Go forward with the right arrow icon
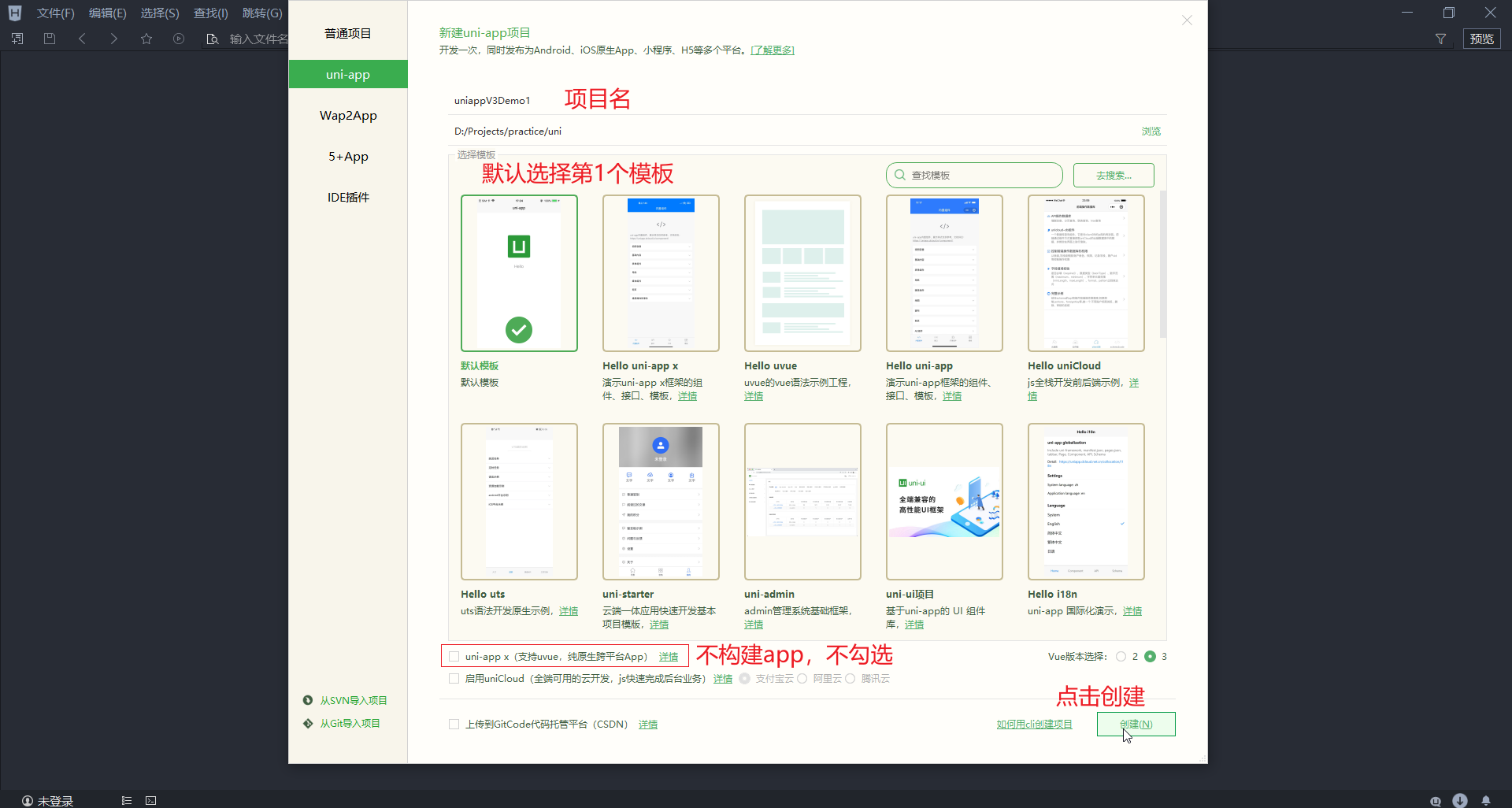 click(x=114, y=39)
